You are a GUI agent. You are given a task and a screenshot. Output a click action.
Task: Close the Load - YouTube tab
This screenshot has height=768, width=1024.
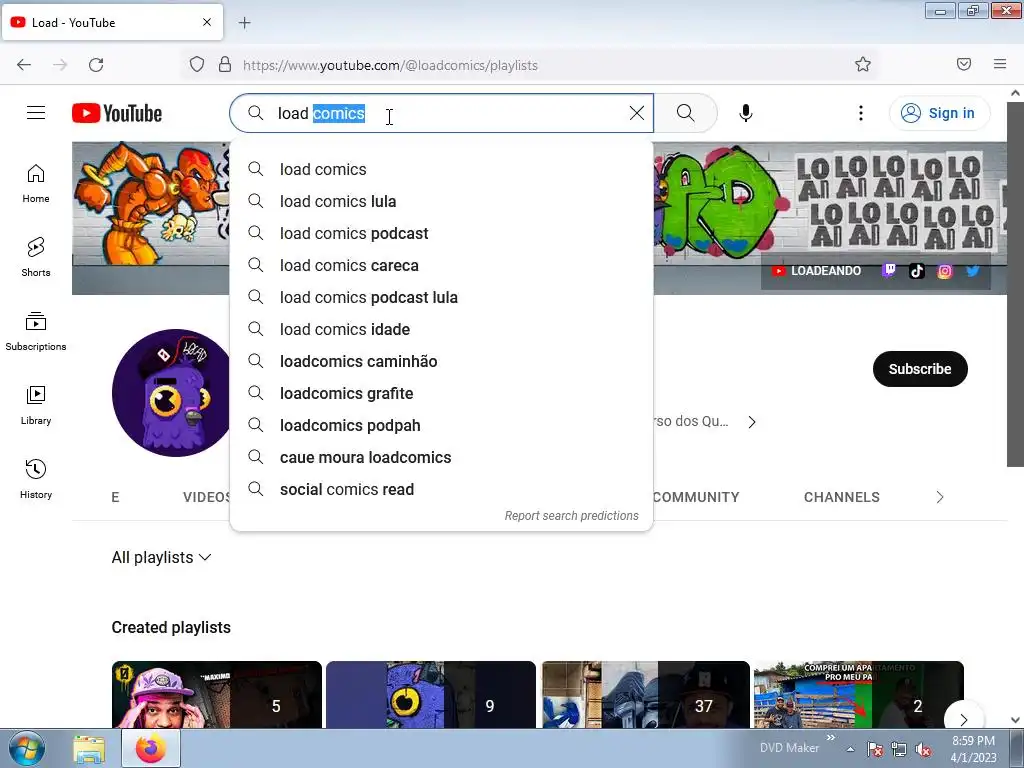point(207,22)
